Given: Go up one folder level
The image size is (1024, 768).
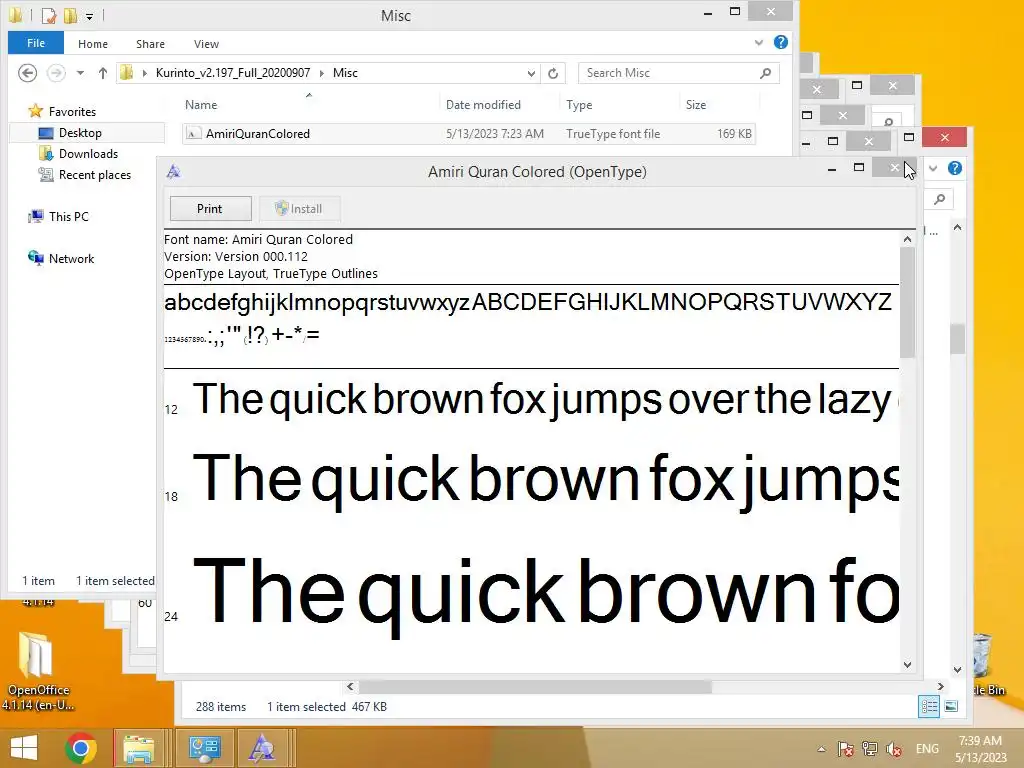Looking at the screenshot, I should [103, 73].
